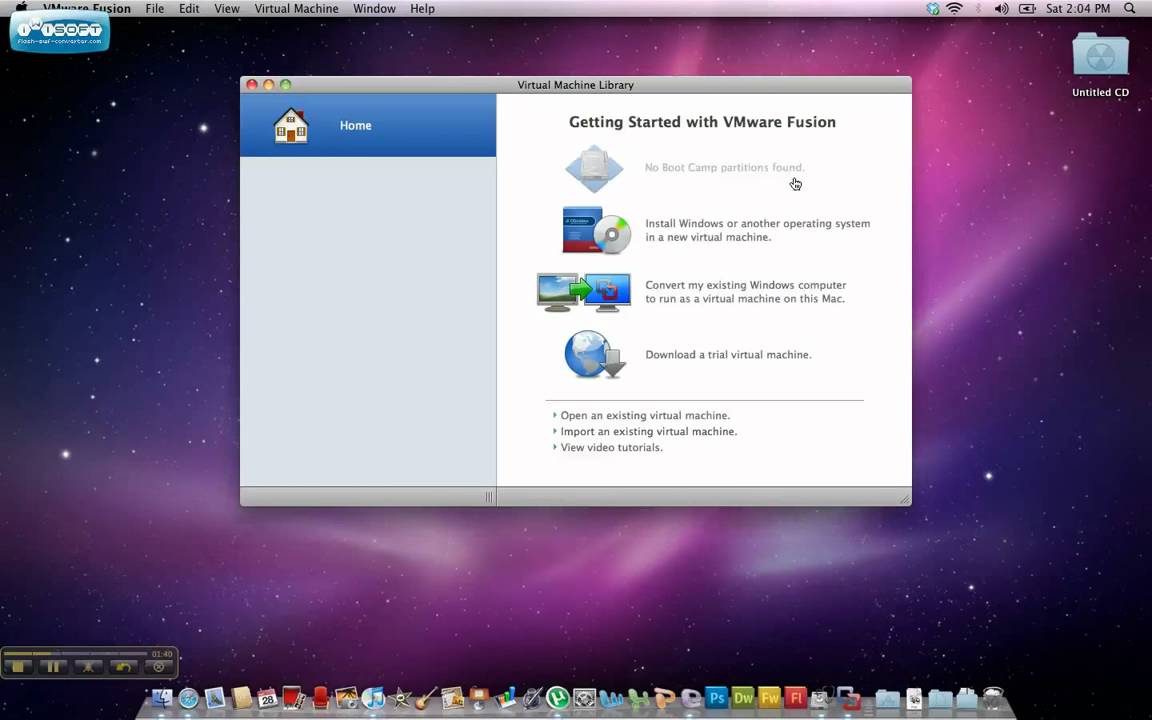This screenshot has height=720, width=1152.
Task: Open Dreamweaver (Dw) from the Dock
Action: (743, 698)
